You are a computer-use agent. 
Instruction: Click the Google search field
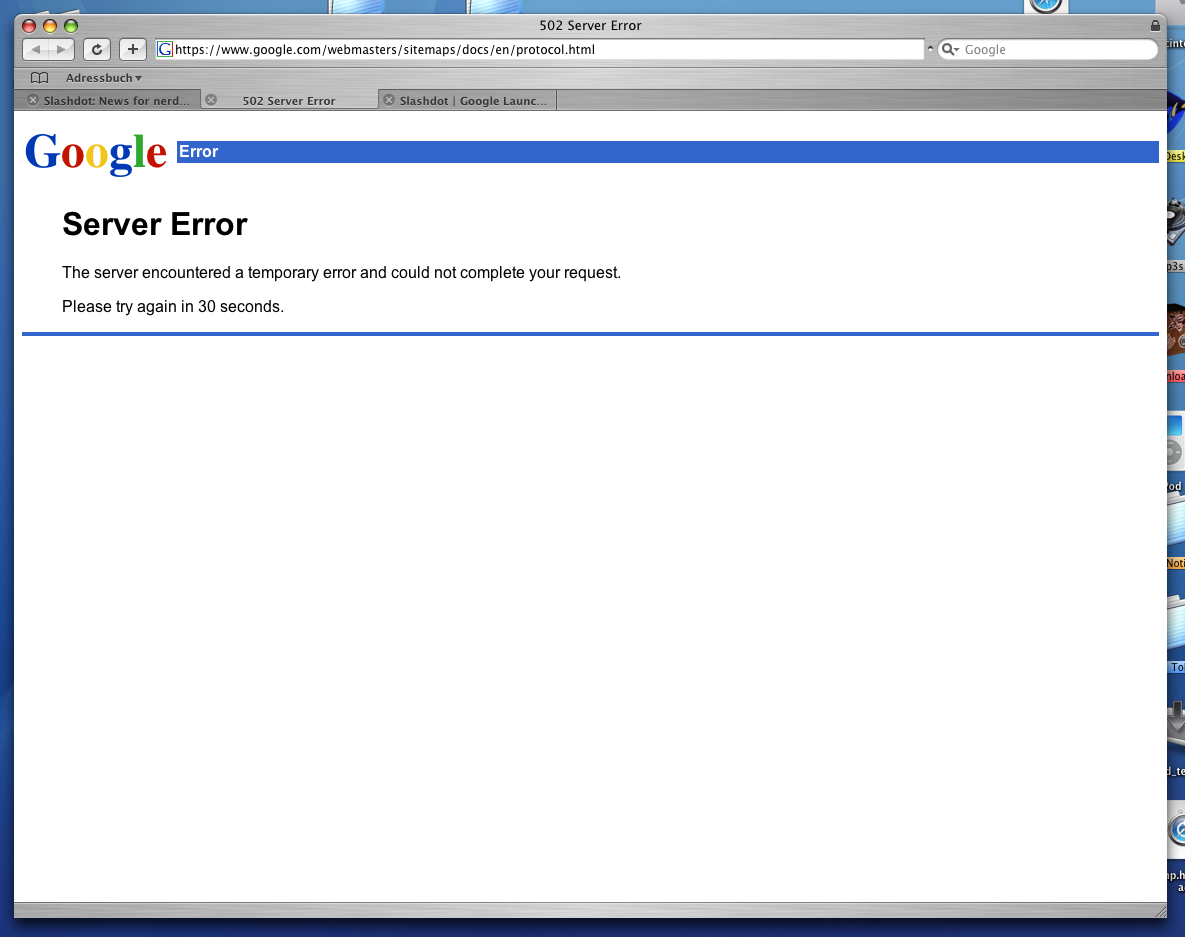coord(1048,50)
